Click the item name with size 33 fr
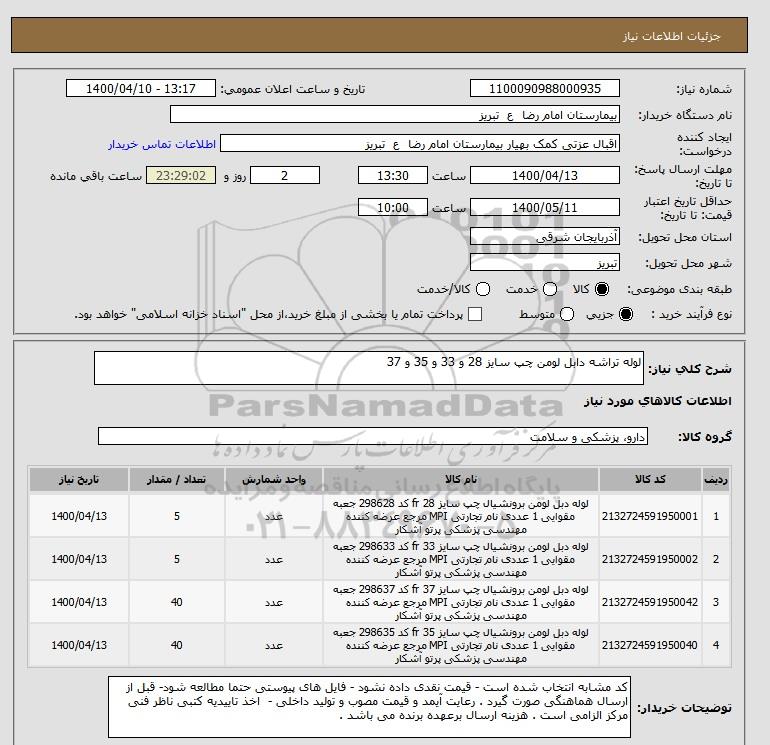The height and width of the screenshot is (745, 770). [x=461, y=559]
